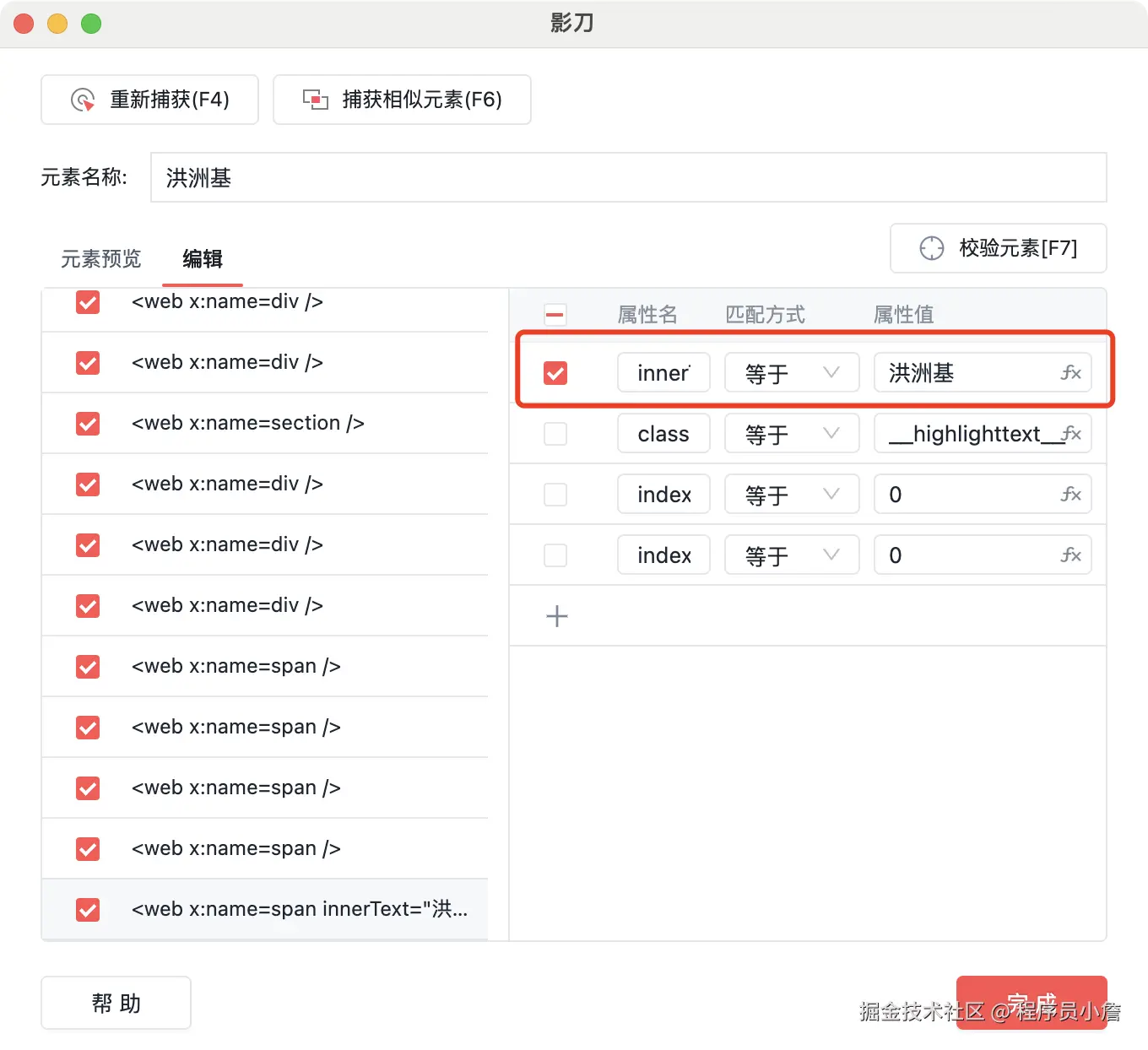This screenshot has width=1148, height=1050.
Task: Open fx expression editor for __highlighttext__ value
Action: (x=1070, y=434)
